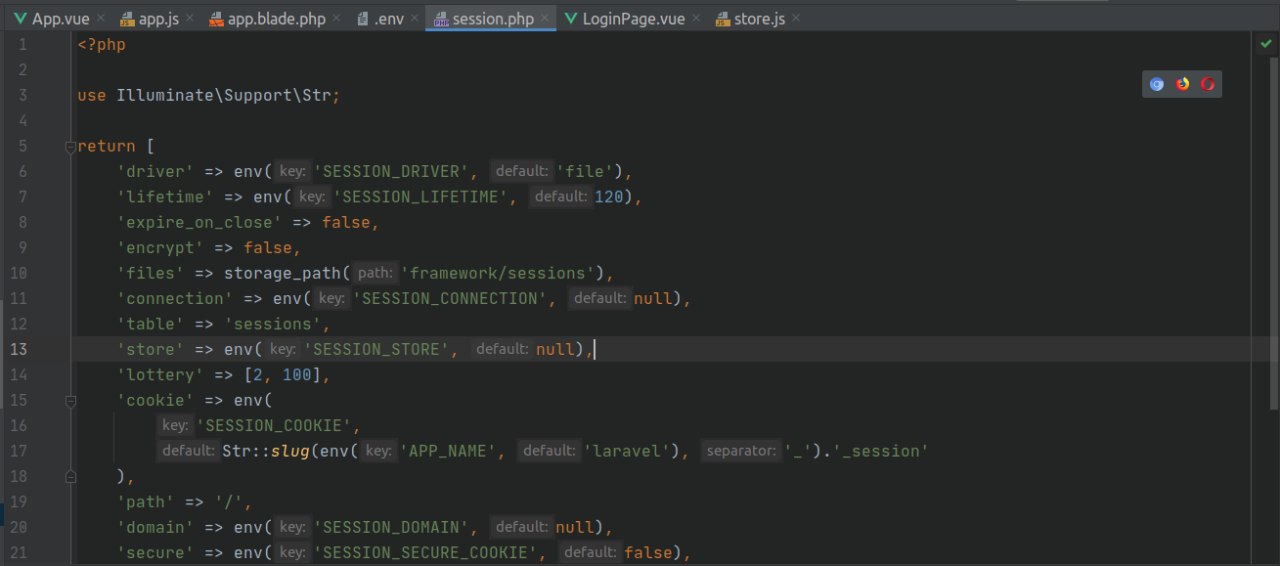The height and width of the screenshot is (566, 1280).
Task: Click the 'expire_on_close' key
Action: [200, 222]
